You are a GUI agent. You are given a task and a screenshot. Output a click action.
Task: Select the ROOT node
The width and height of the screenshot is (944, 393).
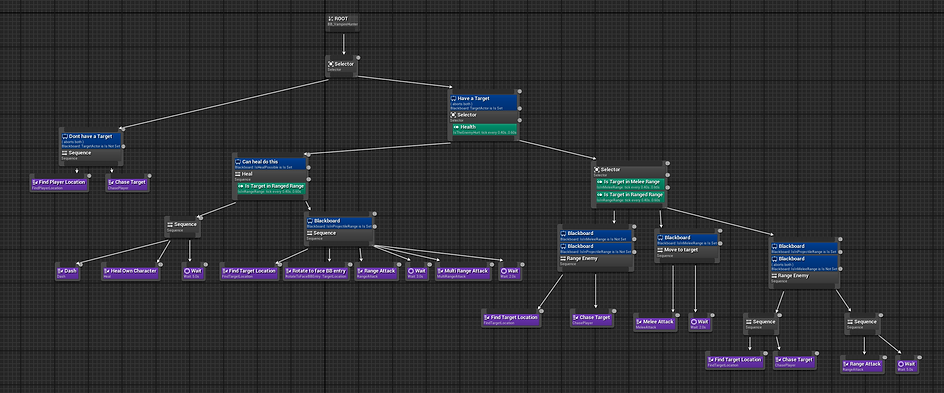click(x=343, y=22)
